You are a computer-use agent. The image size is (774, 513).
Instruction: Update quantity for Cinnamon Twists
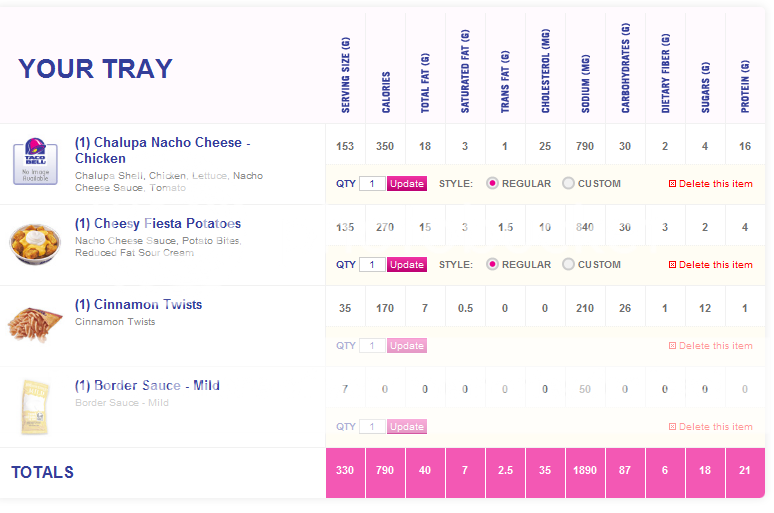[407, 346]
